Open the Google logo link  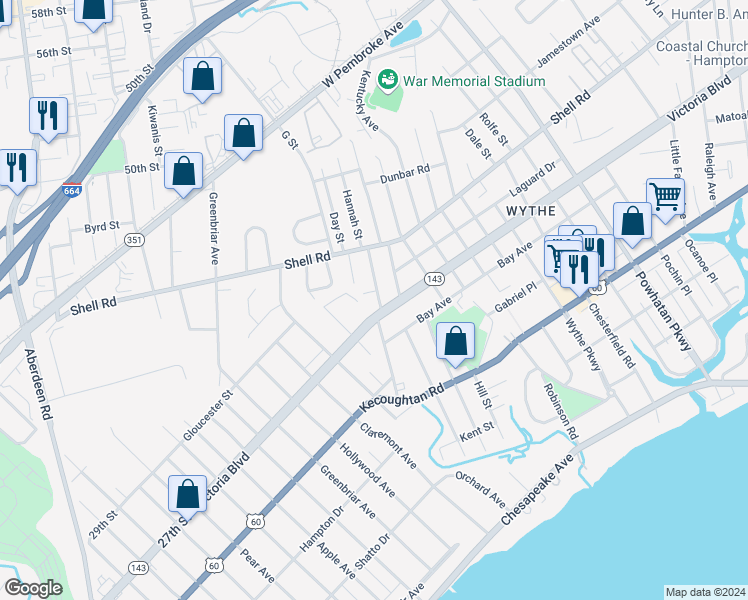[33, 588]
